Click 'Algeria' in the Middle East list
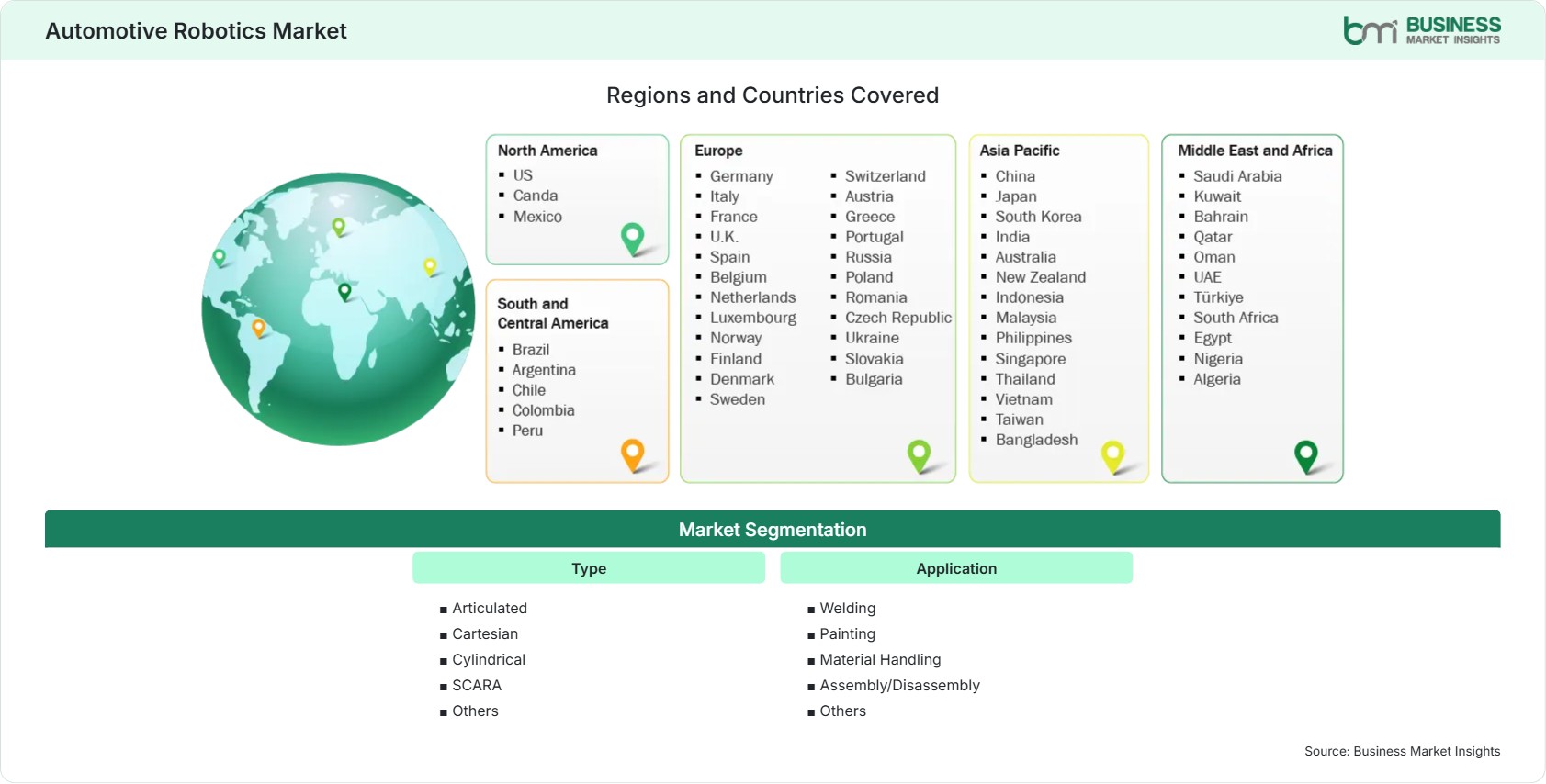The width and height of the screenshot is (1546, 784). 1217,379
